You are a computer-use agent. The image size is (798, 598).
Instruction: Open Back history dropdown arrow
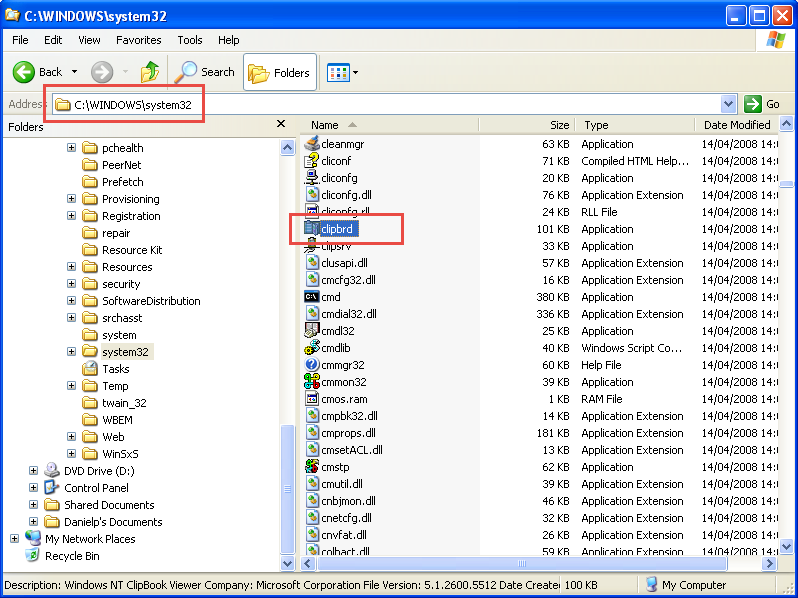(74, 72)
